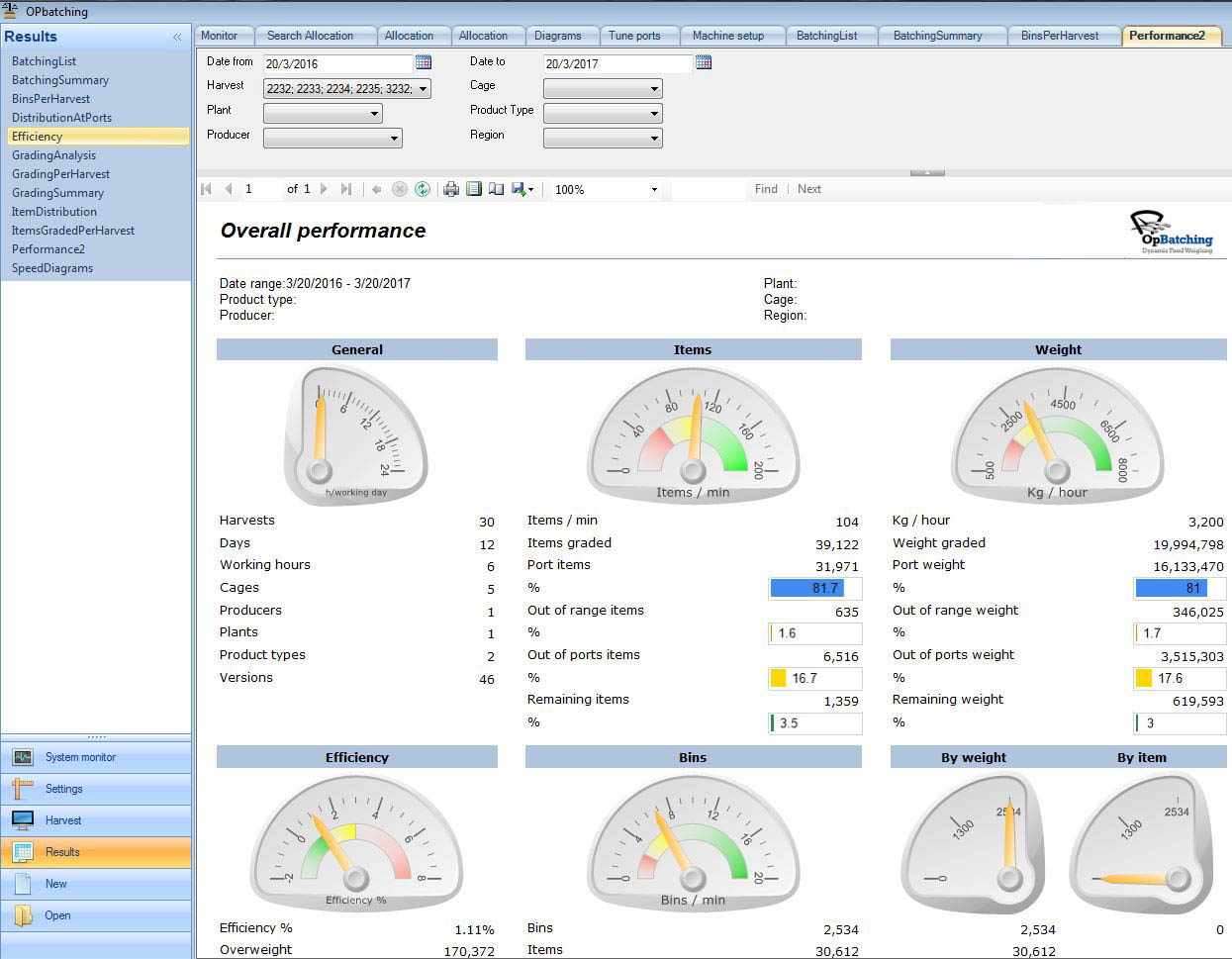Go to last report page
This screenshot has width=1232, height=959.
click(345, 189)
